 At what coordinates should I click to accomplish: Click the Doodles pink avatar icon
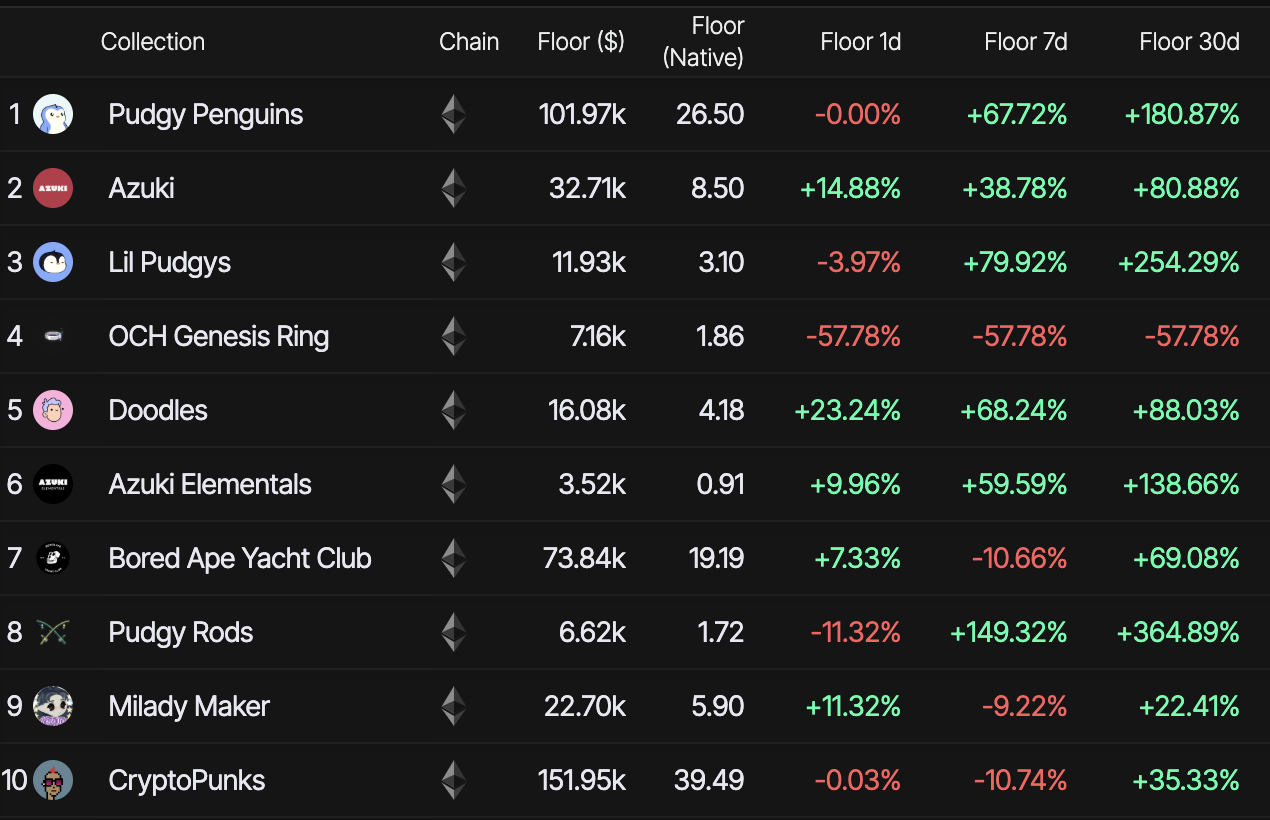[53, 410]
